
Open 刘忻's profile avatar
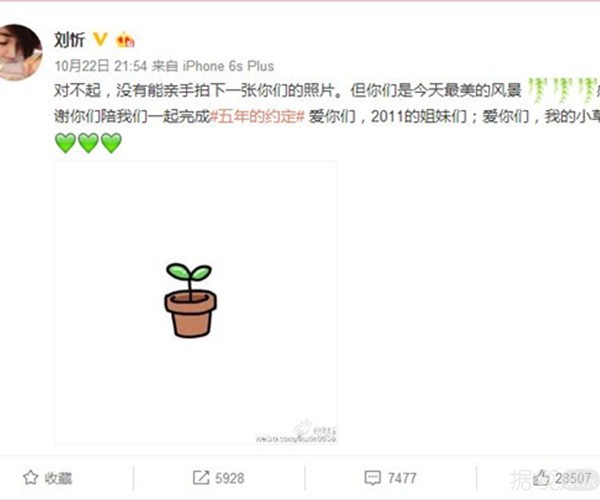(x=19, y=52)
